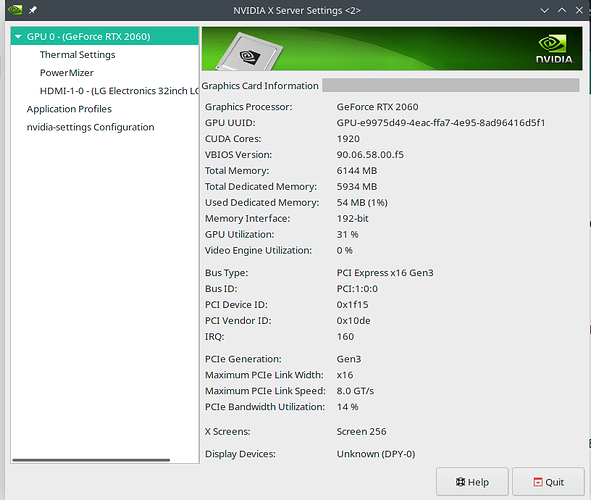
Task: Open Application Profiles page
Action: [69, 109]
